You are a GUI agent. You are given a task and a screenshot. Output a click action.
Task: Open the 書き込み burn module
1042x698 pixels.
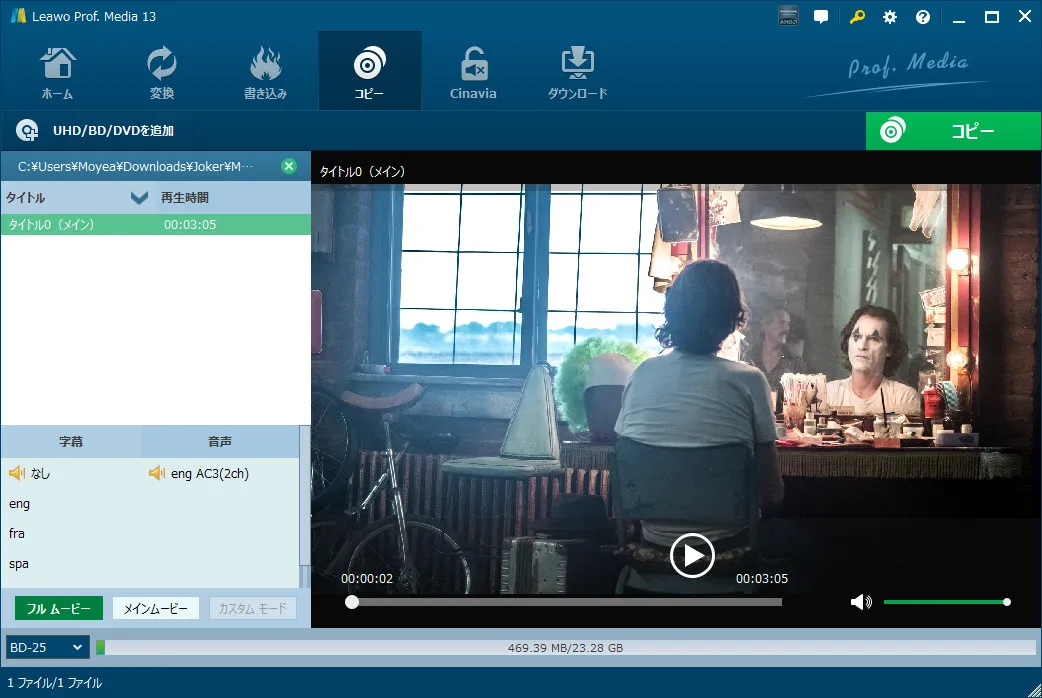point(265,72)
